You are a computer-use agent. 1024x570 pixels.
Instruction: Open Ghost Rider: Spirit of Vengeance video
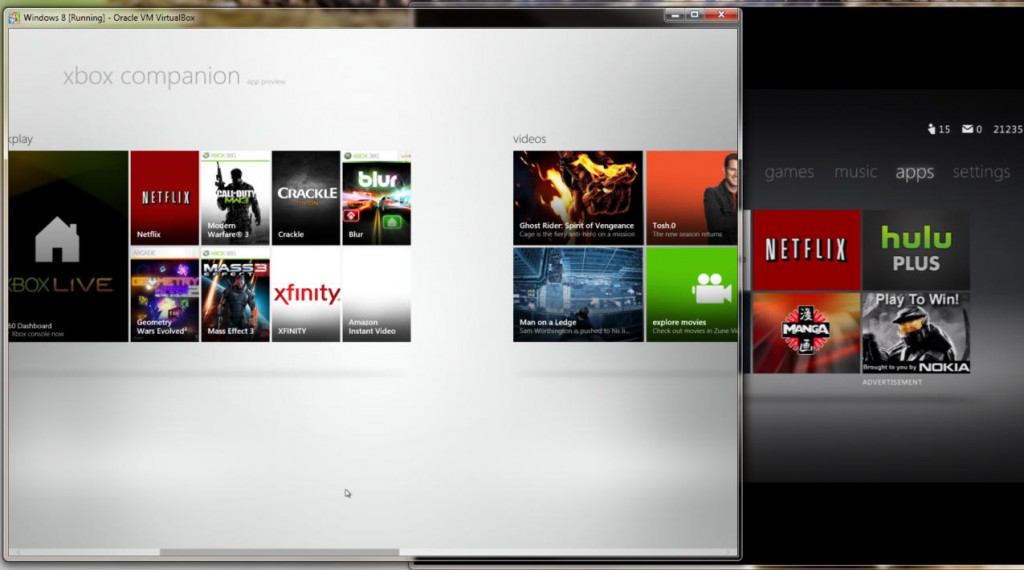tap(578, 198)
